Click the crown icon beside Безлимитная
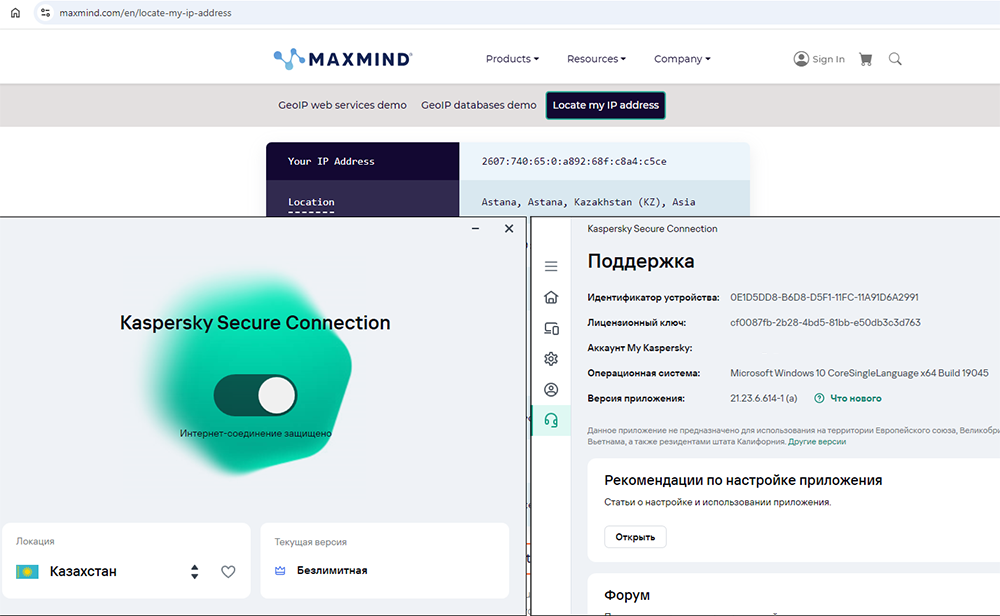This screenshot has width=1000, height=616. point(280,571)
